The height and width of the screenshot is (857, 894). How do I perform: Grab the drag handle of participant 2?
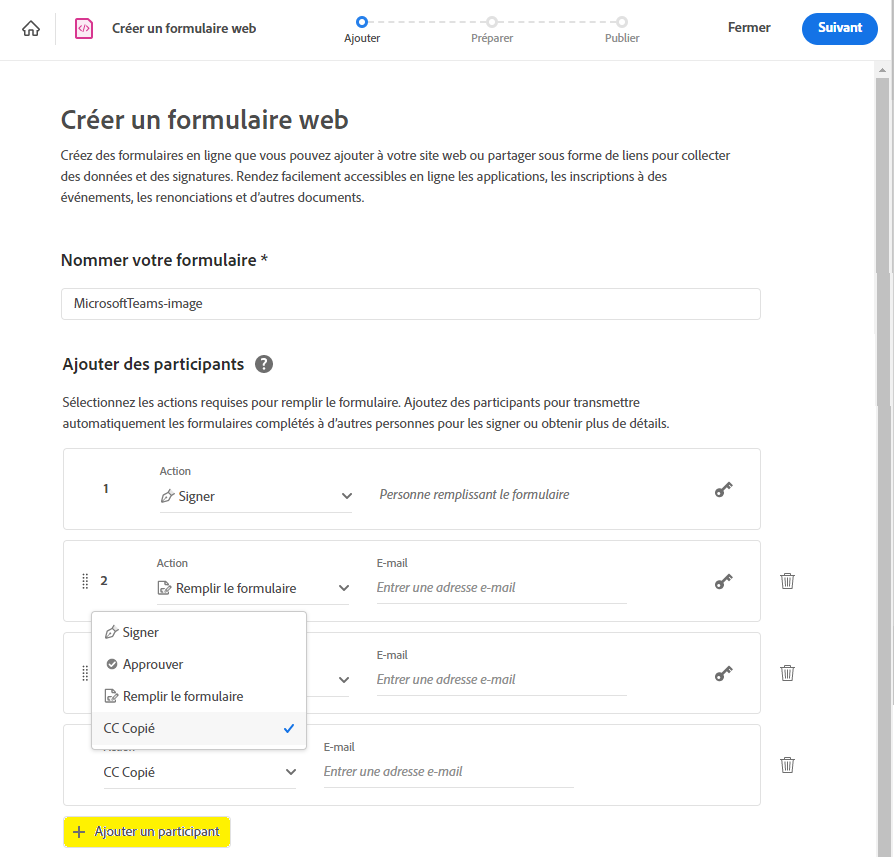85,581
